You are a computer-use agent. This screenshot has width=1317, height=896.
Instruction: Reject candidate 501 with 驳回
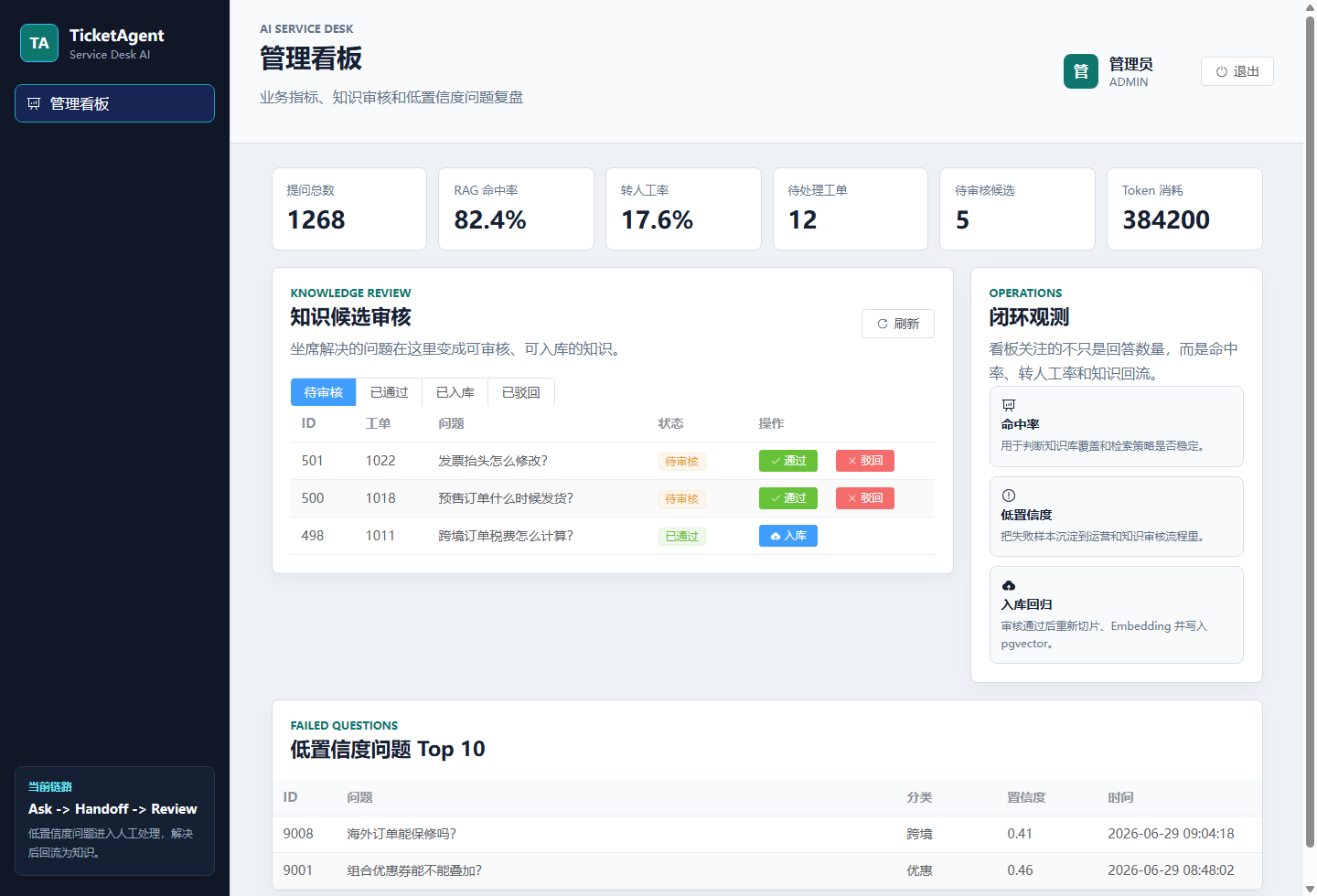pyautogui.click(x=865, y=461)
